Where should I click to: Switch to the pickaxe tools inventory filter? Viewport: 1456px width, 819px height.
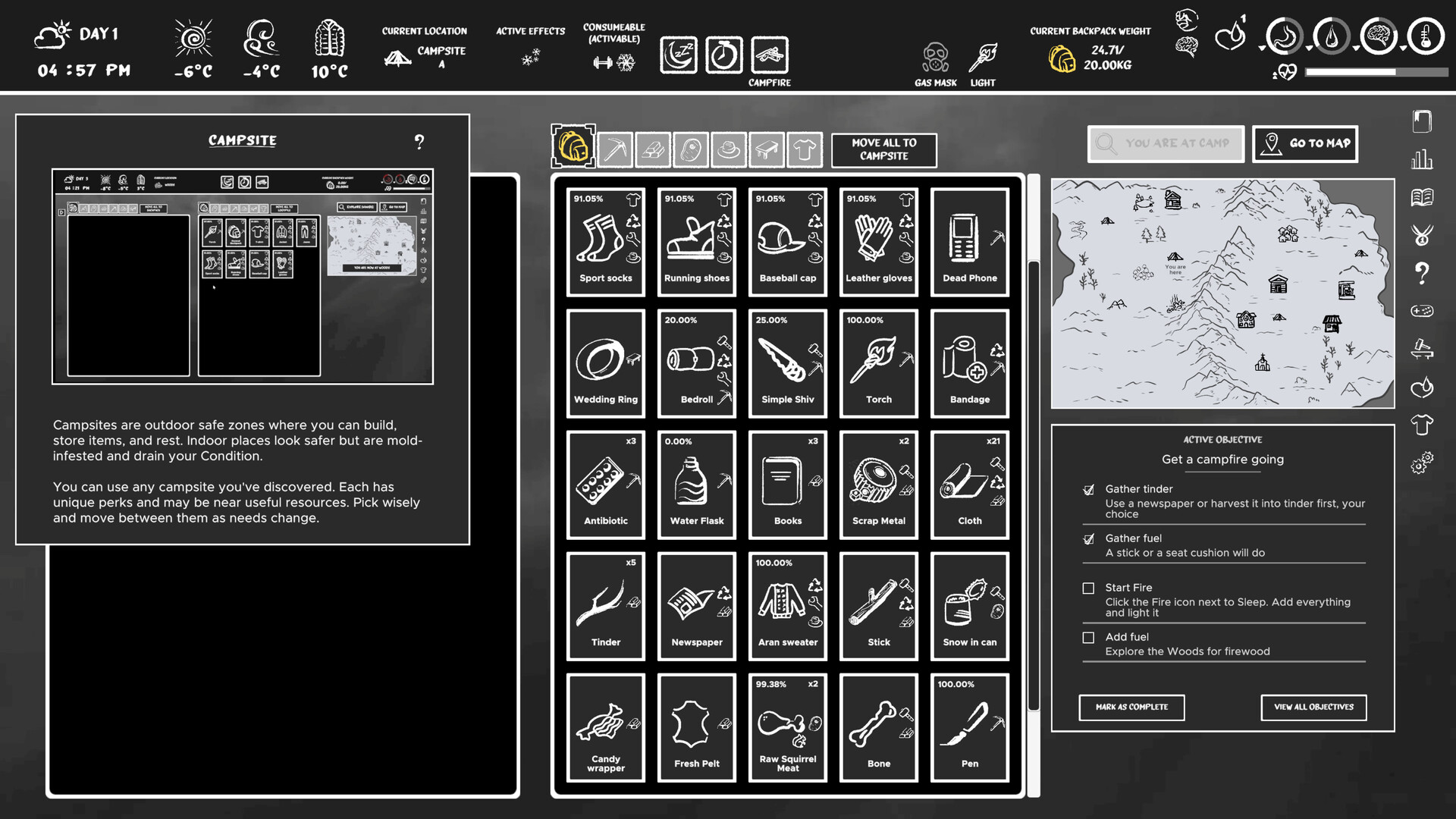pyautogui.click(x=615, y=149)
